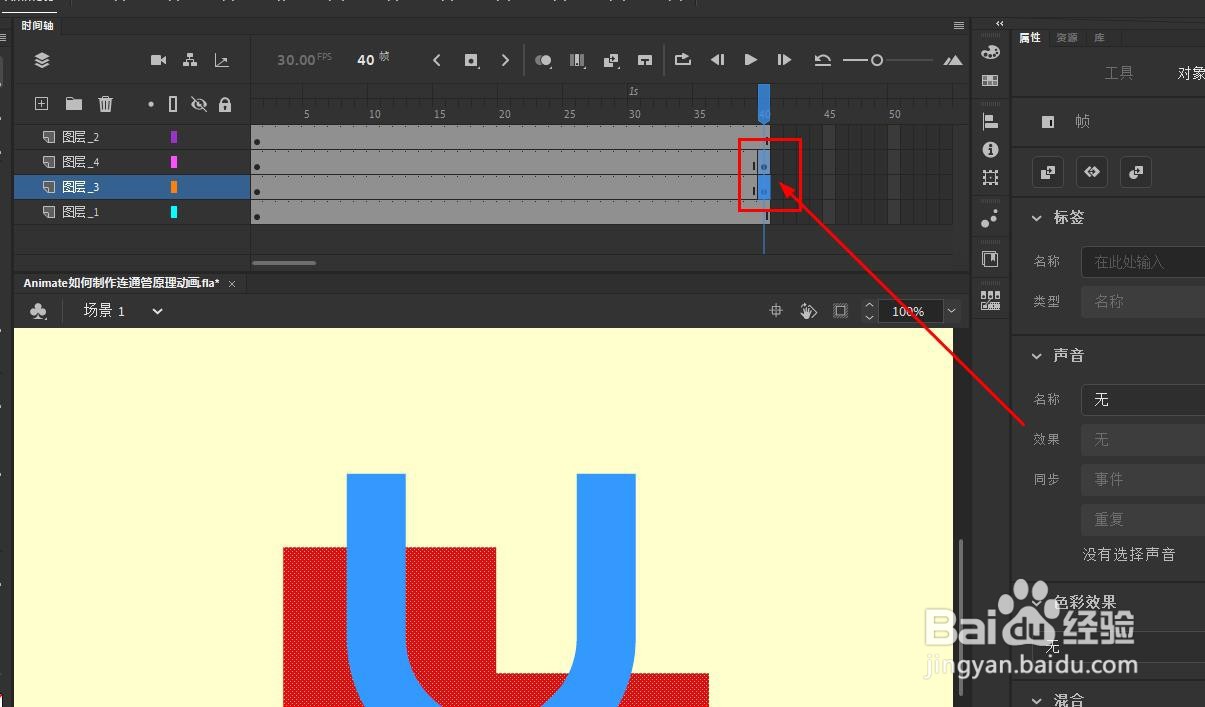Screen dimensions: 1205x707
Task: Collapse the 声音 section
Action: 1037,355
